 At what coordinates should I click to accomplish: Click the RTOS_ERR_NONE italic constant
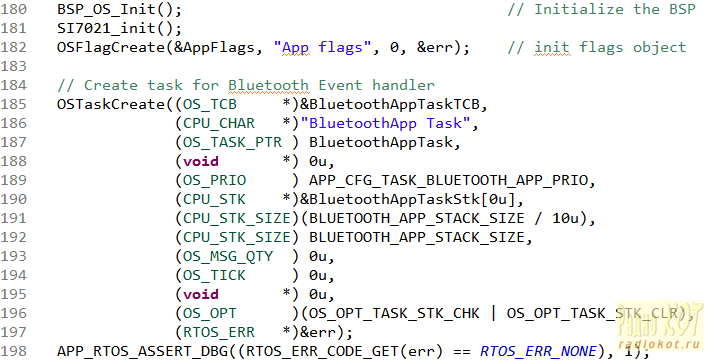coord(538,351)
